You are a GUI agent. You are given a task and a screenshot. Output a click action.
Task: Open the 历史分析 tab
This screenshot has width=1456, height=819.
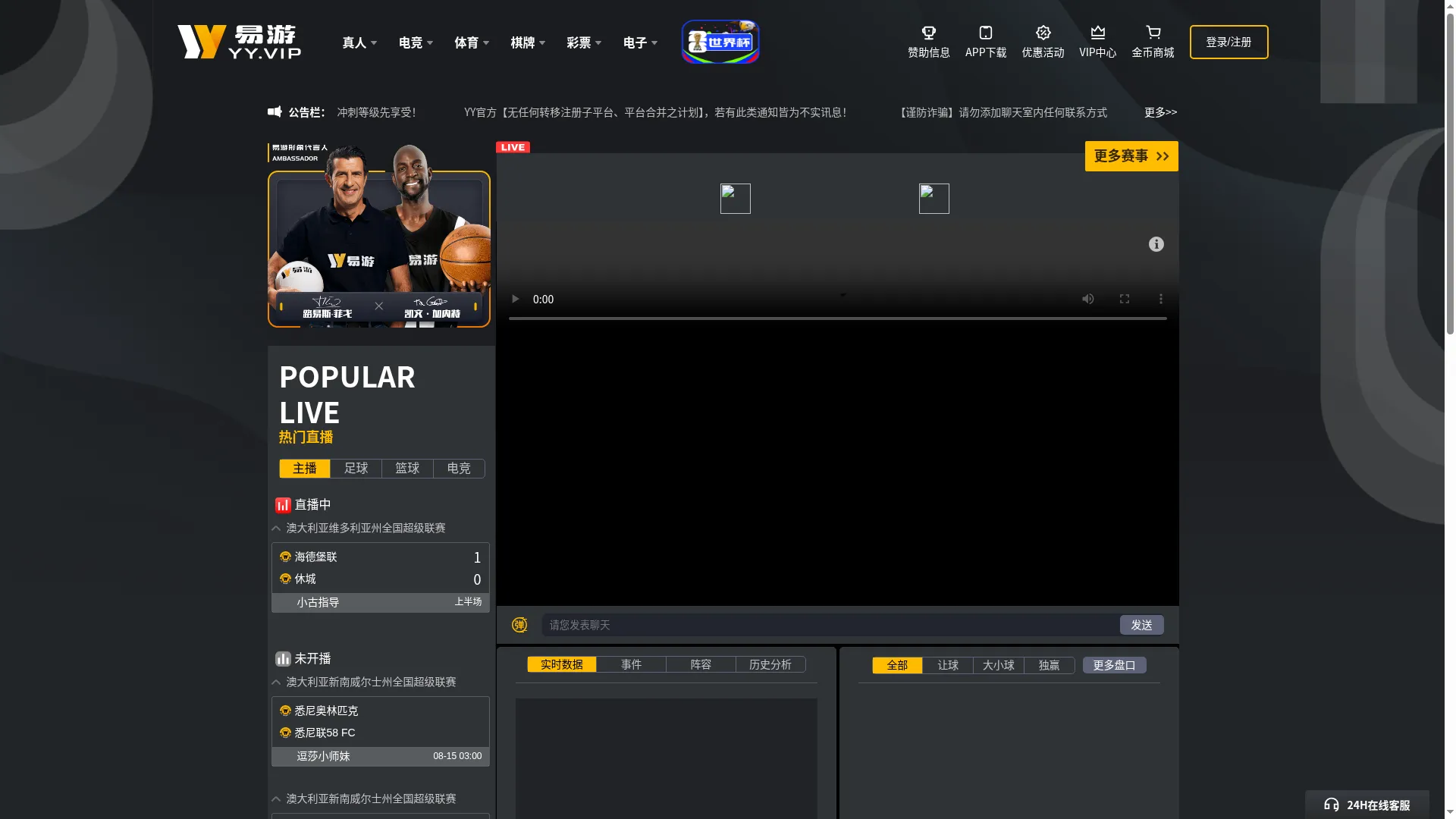point(770,665)
